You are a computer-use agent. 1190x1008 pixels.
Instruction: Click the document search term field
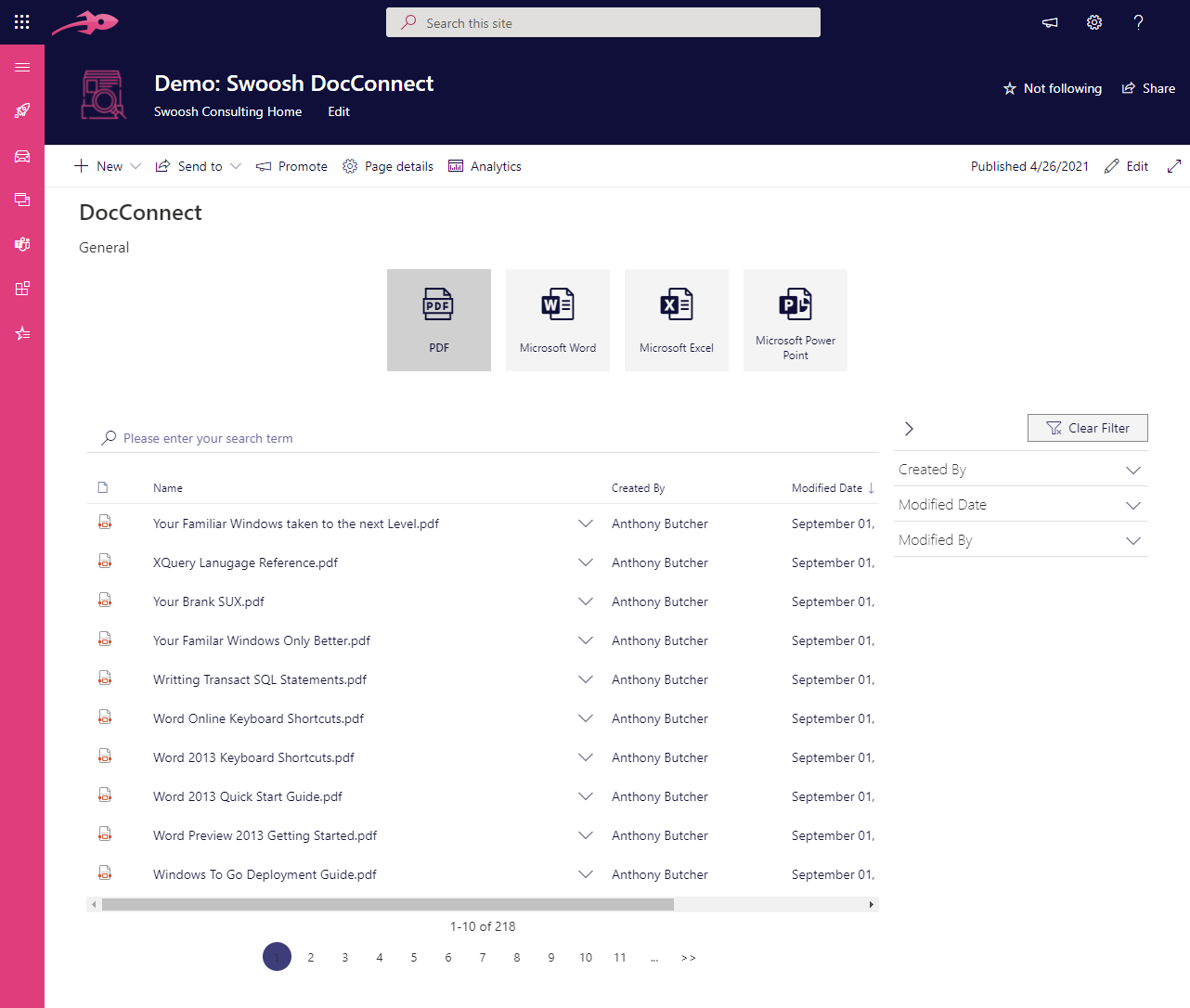pyautogui.click(x=483, y=438)
